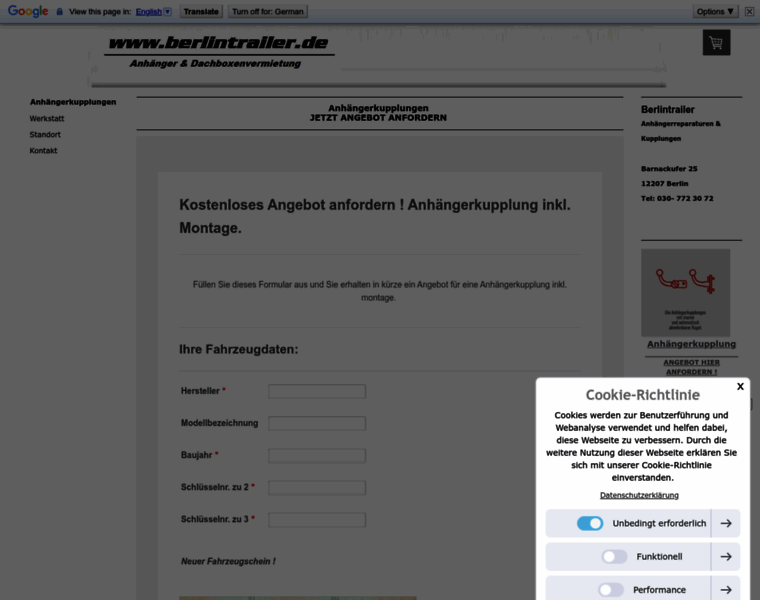Open the Anhängerkupplung sidebar link
Viewport: 760px width, 600px height.
point(691,344)
